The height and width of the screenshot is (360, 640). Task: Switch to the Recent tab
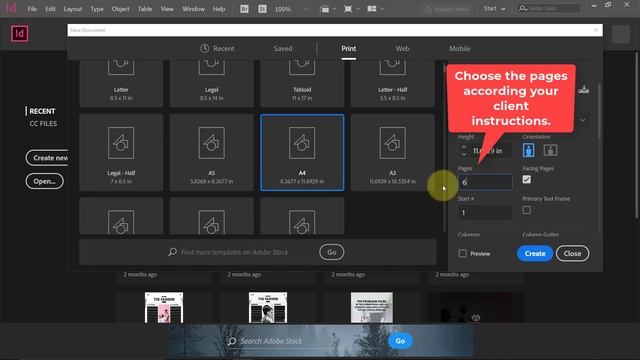217,49
